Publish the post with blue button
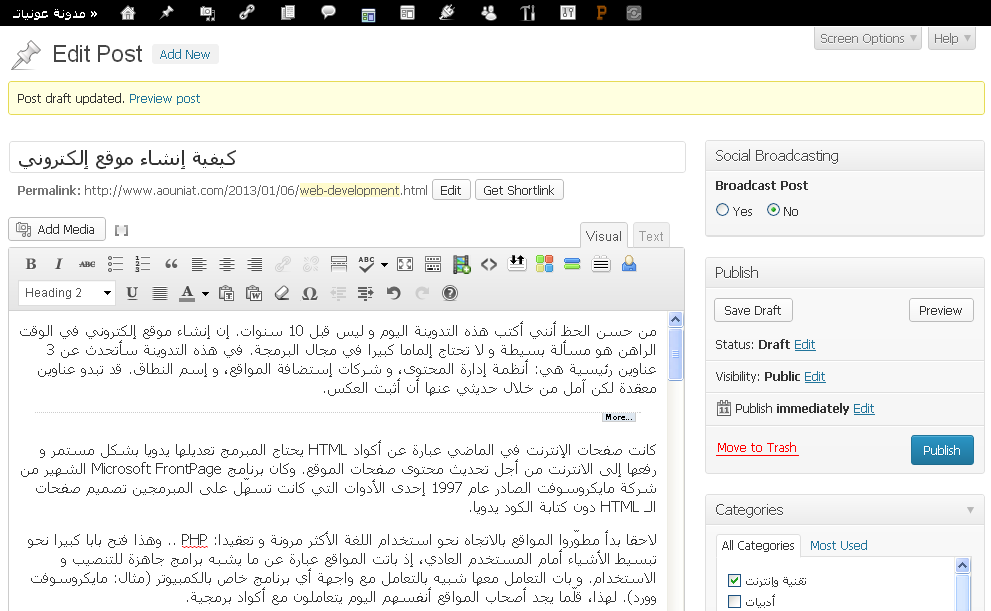The width and height of the screenshot is (991, 611). click(x=942, y=450)
